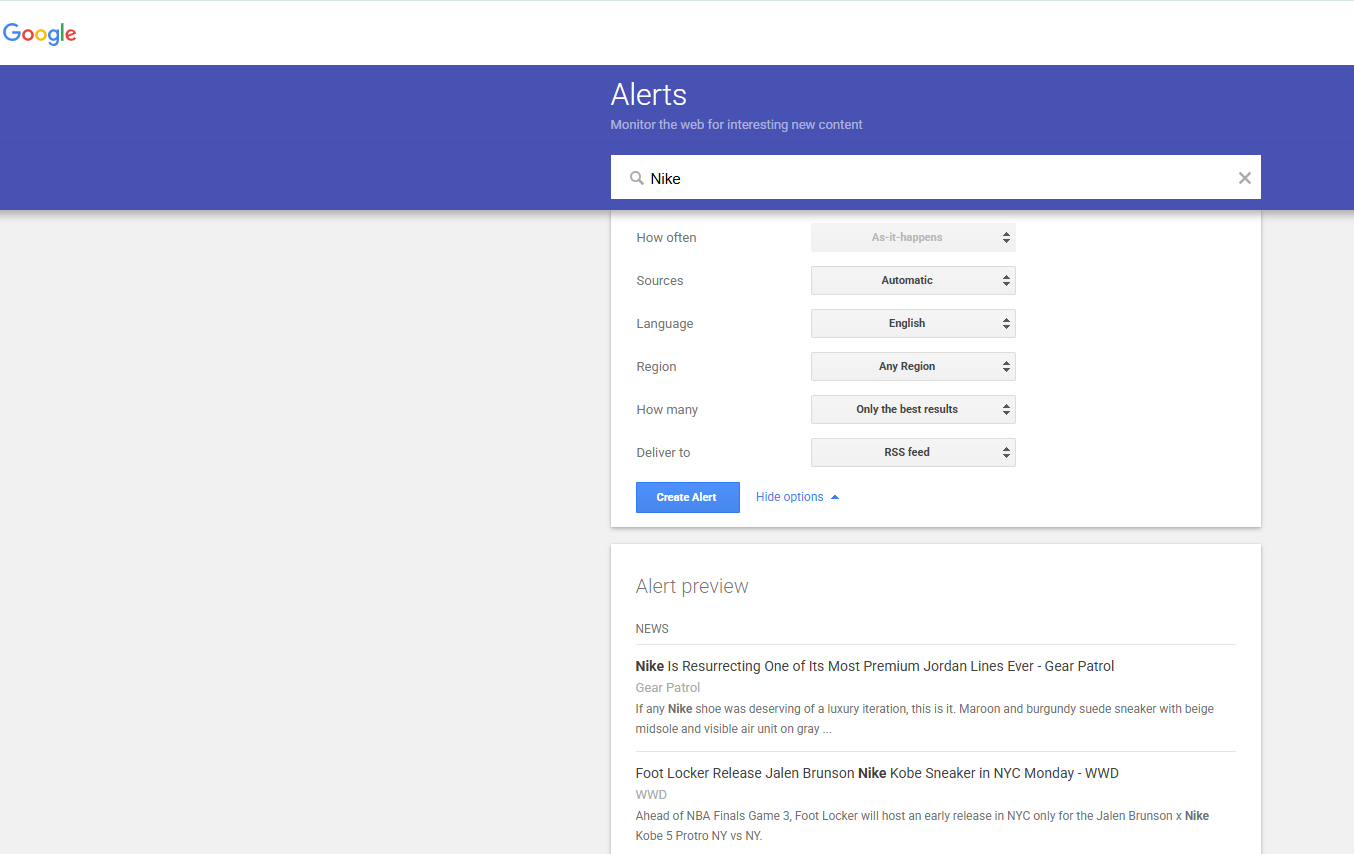
Task: Click into the Nike search field
Action: point(935,178)
